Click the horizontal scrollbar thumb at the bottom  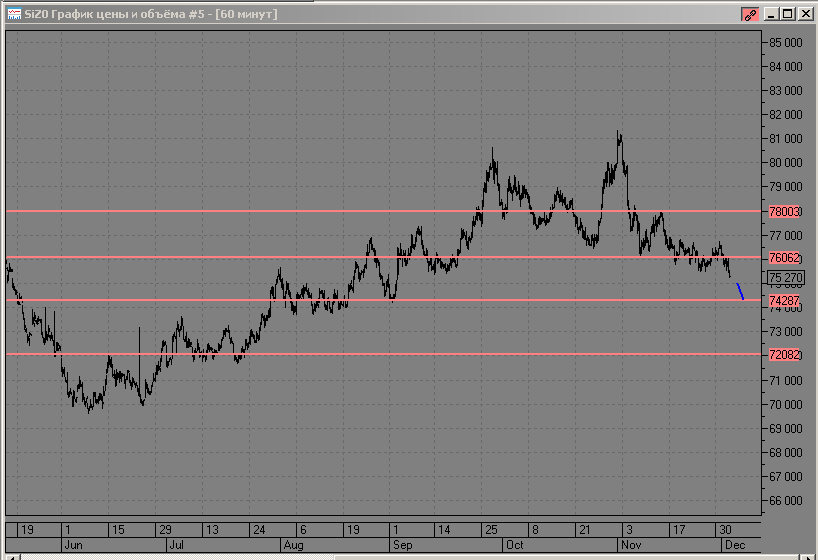567,557
